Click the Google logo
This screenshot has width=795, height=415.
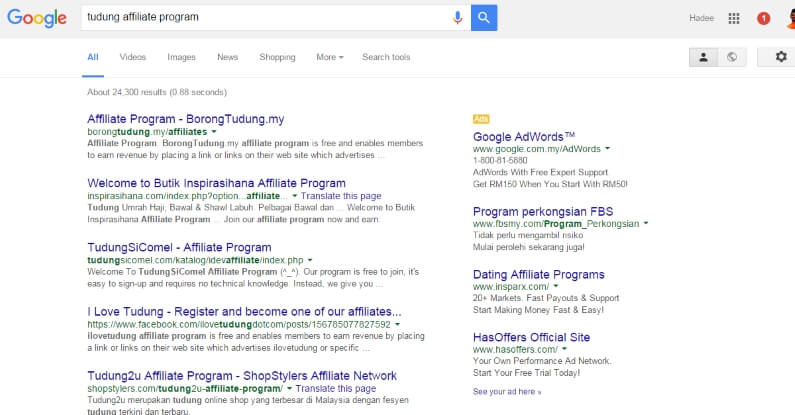pyautogui.click(x=37, y=18)
